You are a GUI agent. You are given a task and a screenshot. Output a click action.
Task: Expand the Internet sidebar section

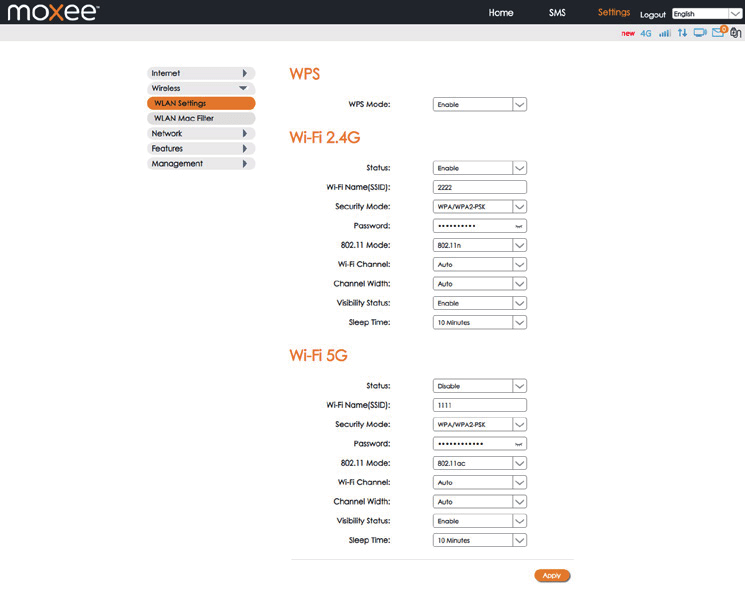[x=200, y=73]
